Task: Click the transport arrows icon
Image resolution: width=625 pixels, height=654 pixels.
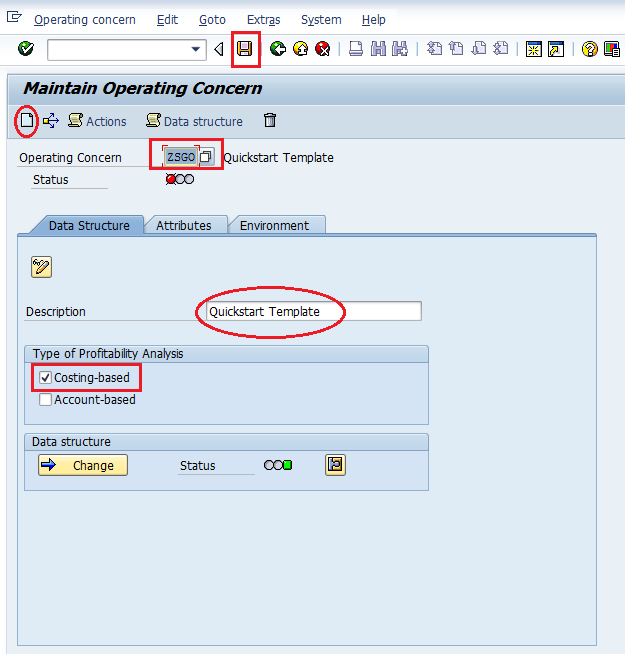Action: [x=50, y=121]
